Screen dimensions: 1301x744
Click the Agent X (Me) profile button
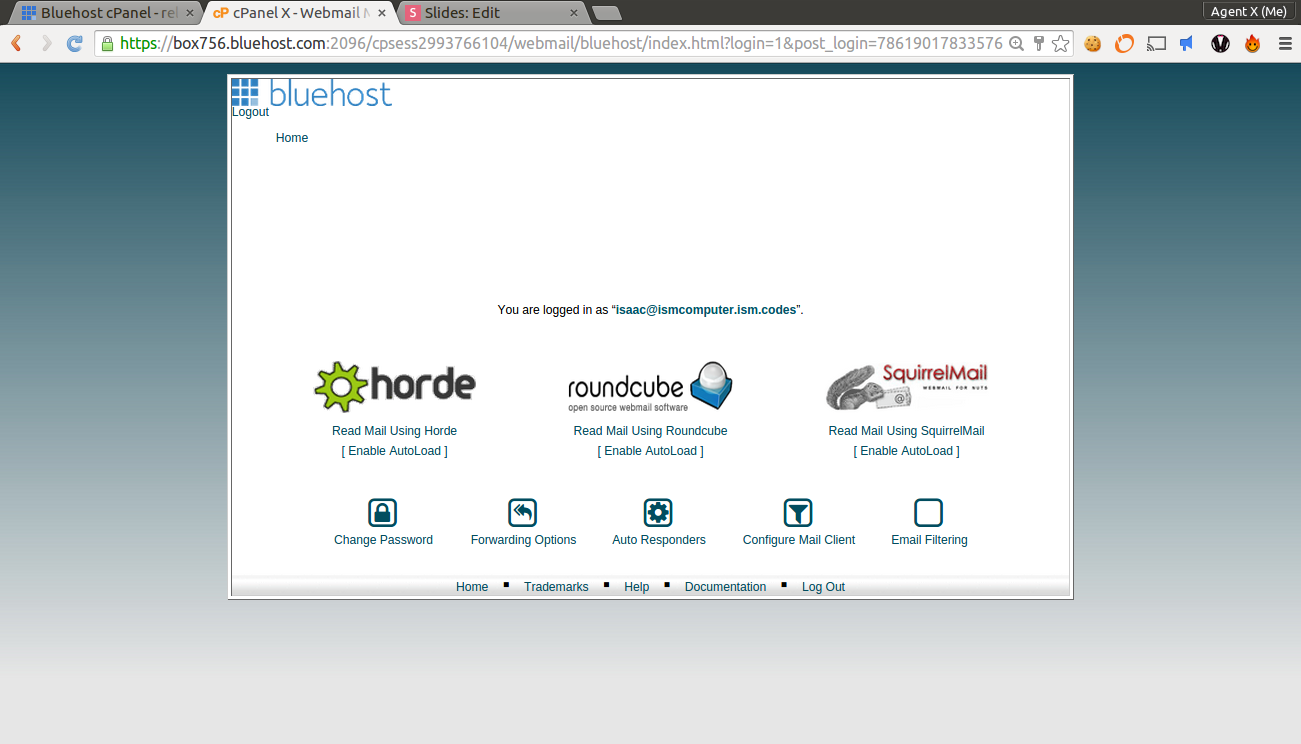pos(1248,11)
